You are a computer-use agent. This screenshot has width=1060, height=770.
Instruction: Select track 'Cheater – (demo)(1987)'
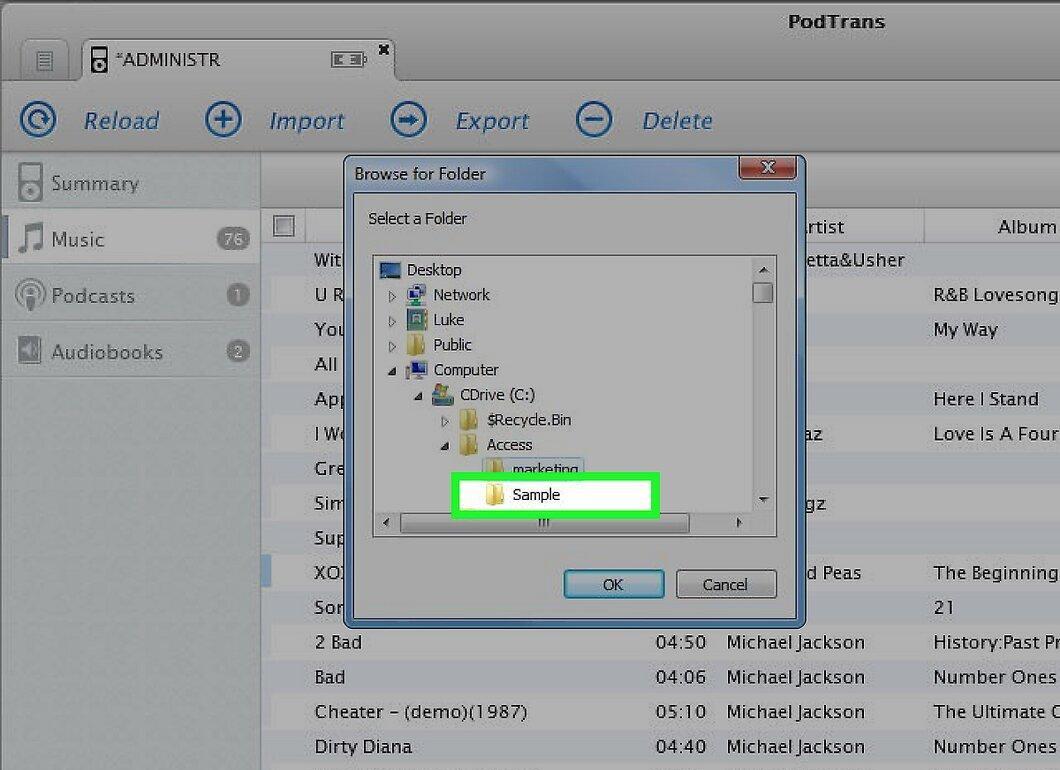(420, 712)
